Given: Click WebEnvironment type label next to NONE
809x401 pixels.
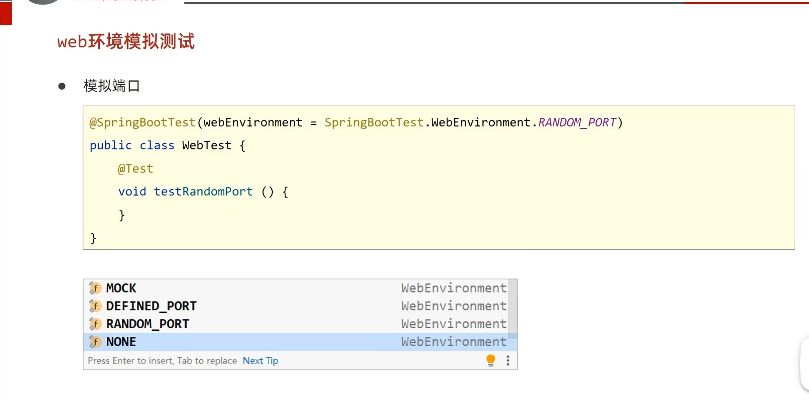Looking at the screenshot, I should pos(454,342).
